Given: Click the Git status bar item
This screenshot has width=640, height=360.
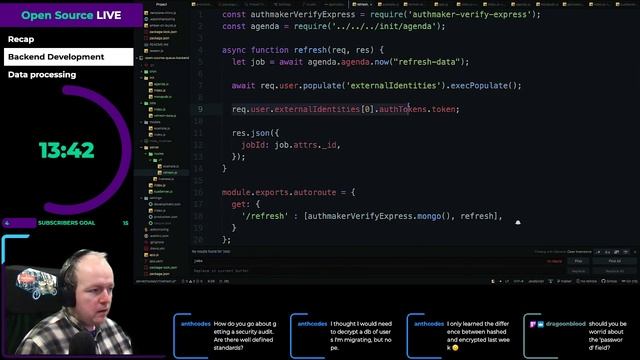Looking at the screenshot, I should point(630,281).
